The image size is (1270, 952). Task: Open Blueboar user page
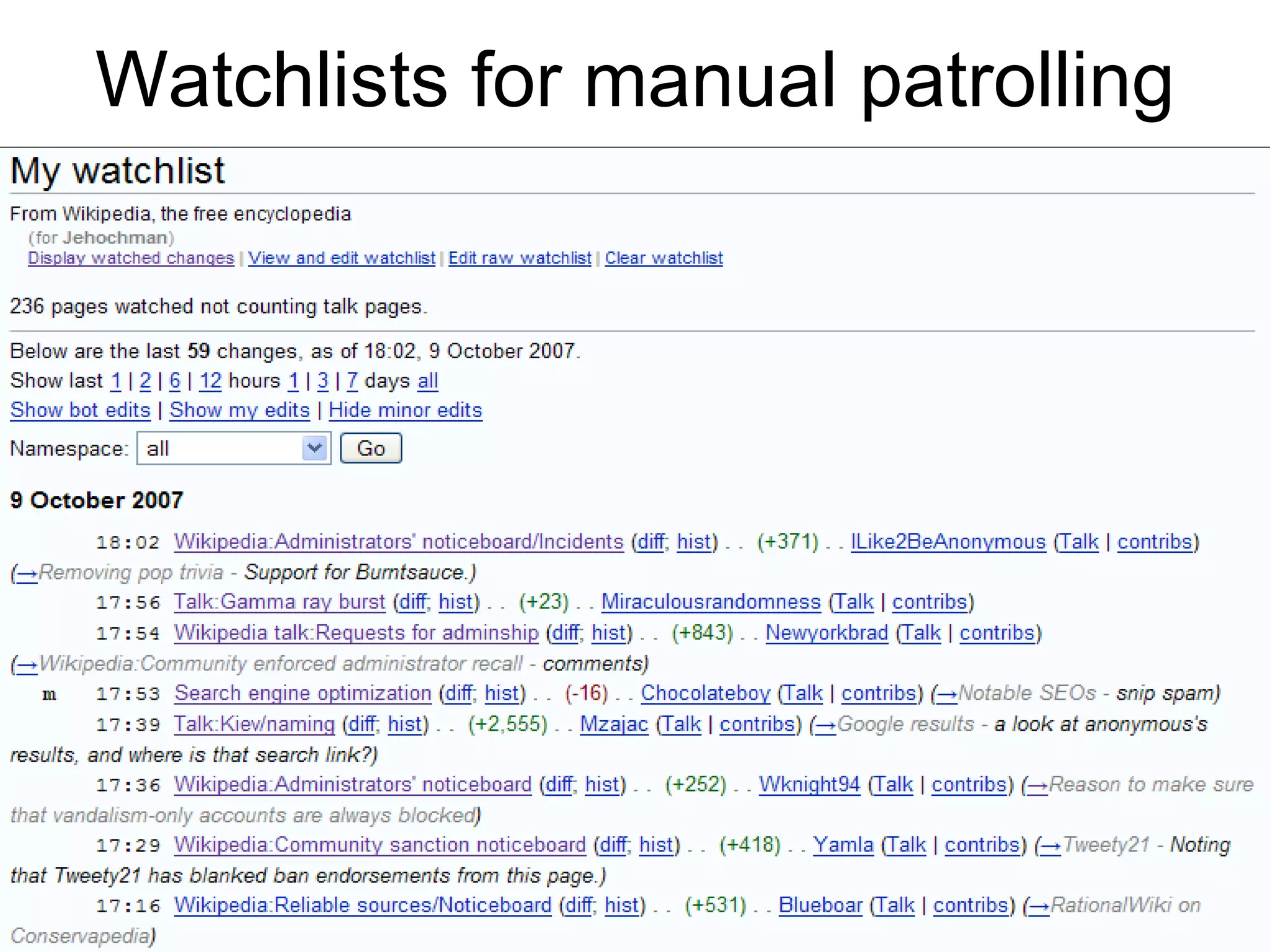point(821,905)
